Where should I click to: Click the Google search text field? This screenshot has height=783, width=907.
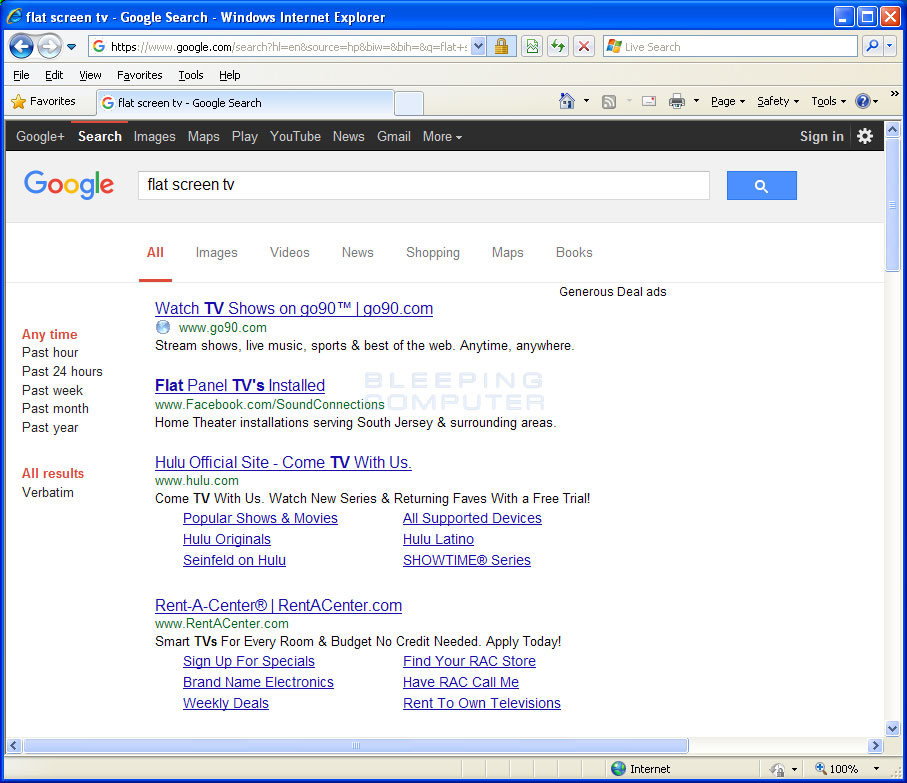click(x=423, y=185)
